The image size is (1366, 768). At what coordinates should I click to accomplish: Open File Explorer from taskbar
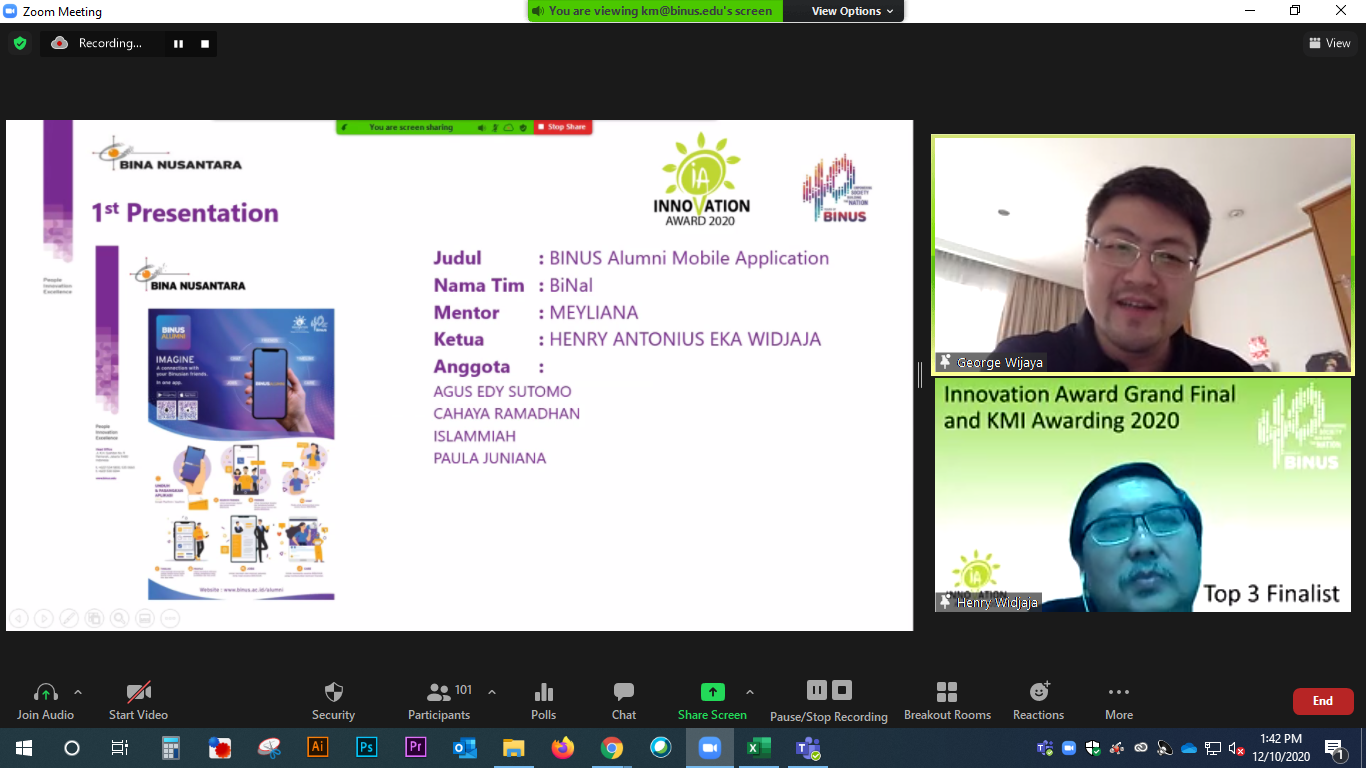(x=514, y=748)
